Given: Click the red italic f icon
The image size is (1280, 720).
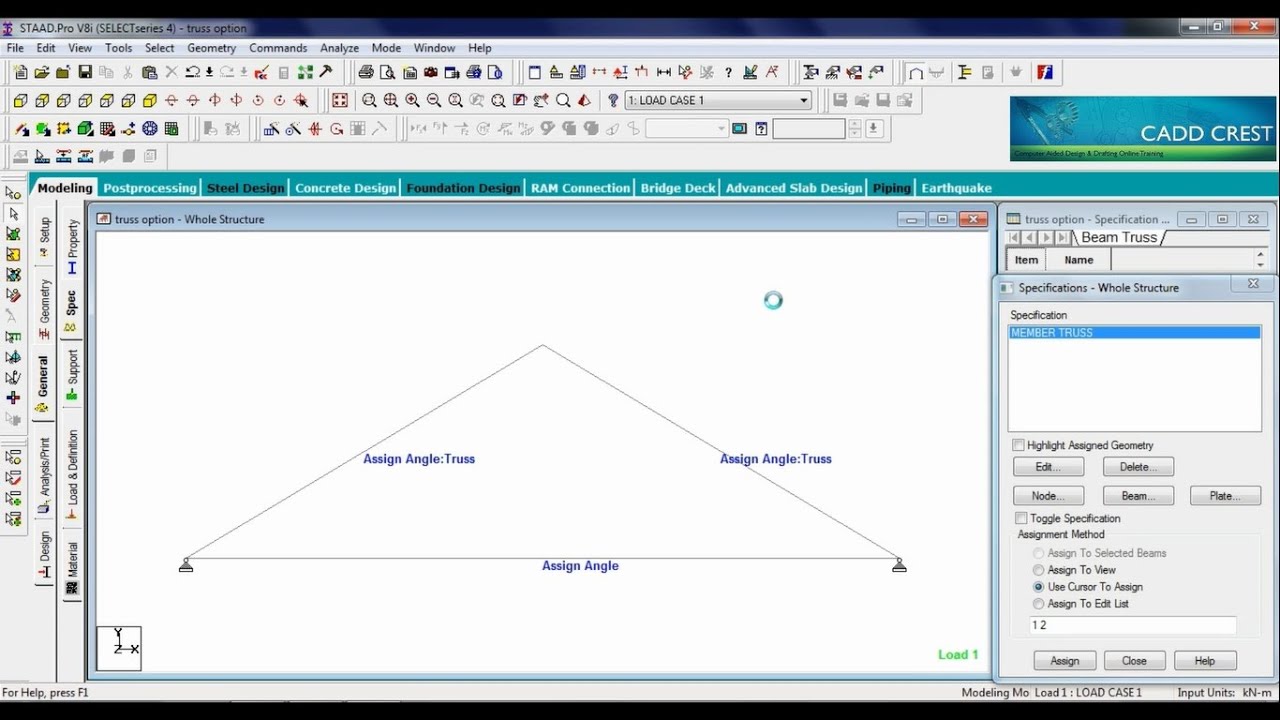Looking at the screenshot, I should (1045, 72).
